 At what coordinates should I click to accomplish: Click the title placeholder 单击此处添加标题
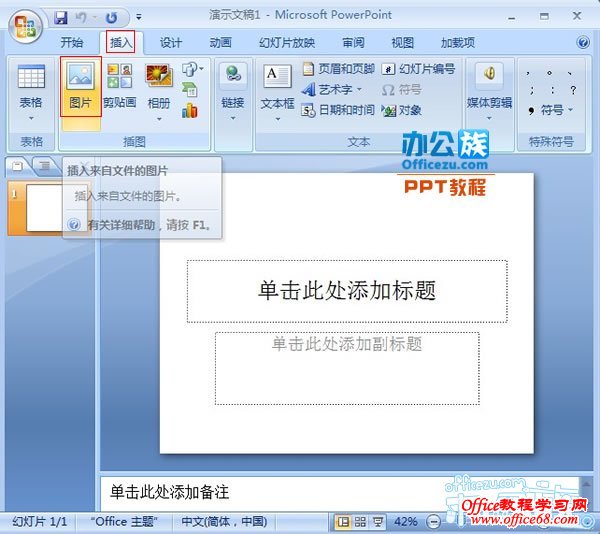coord(347,291)
